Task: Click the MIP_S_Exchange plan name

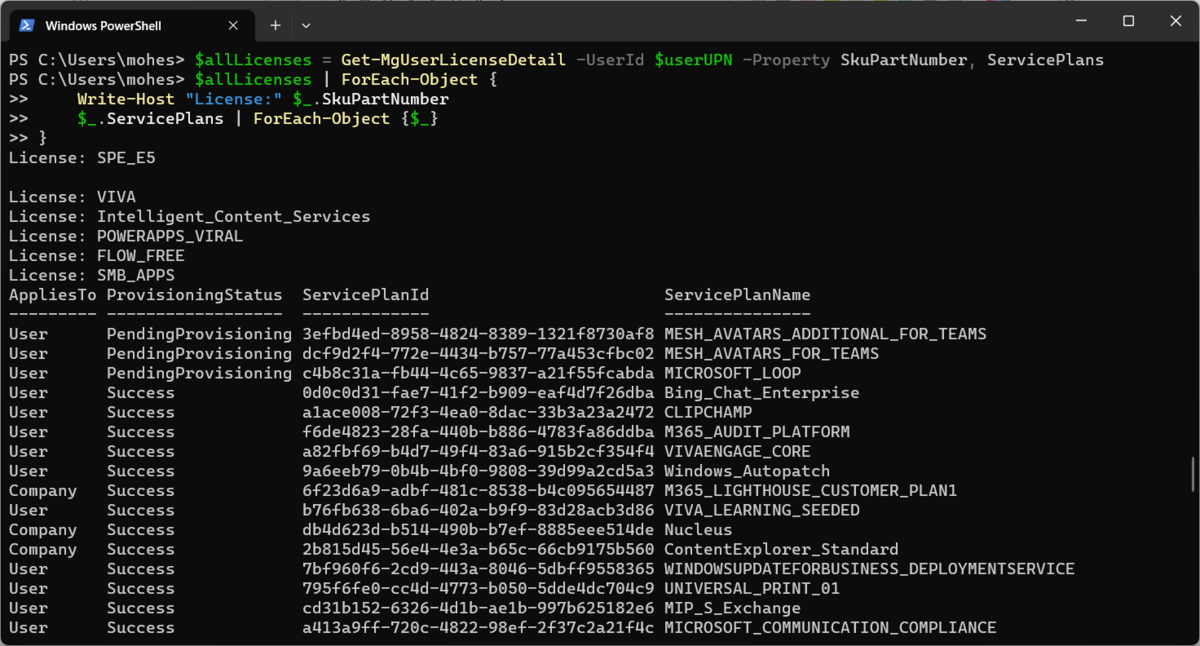Action: [732, 608]
